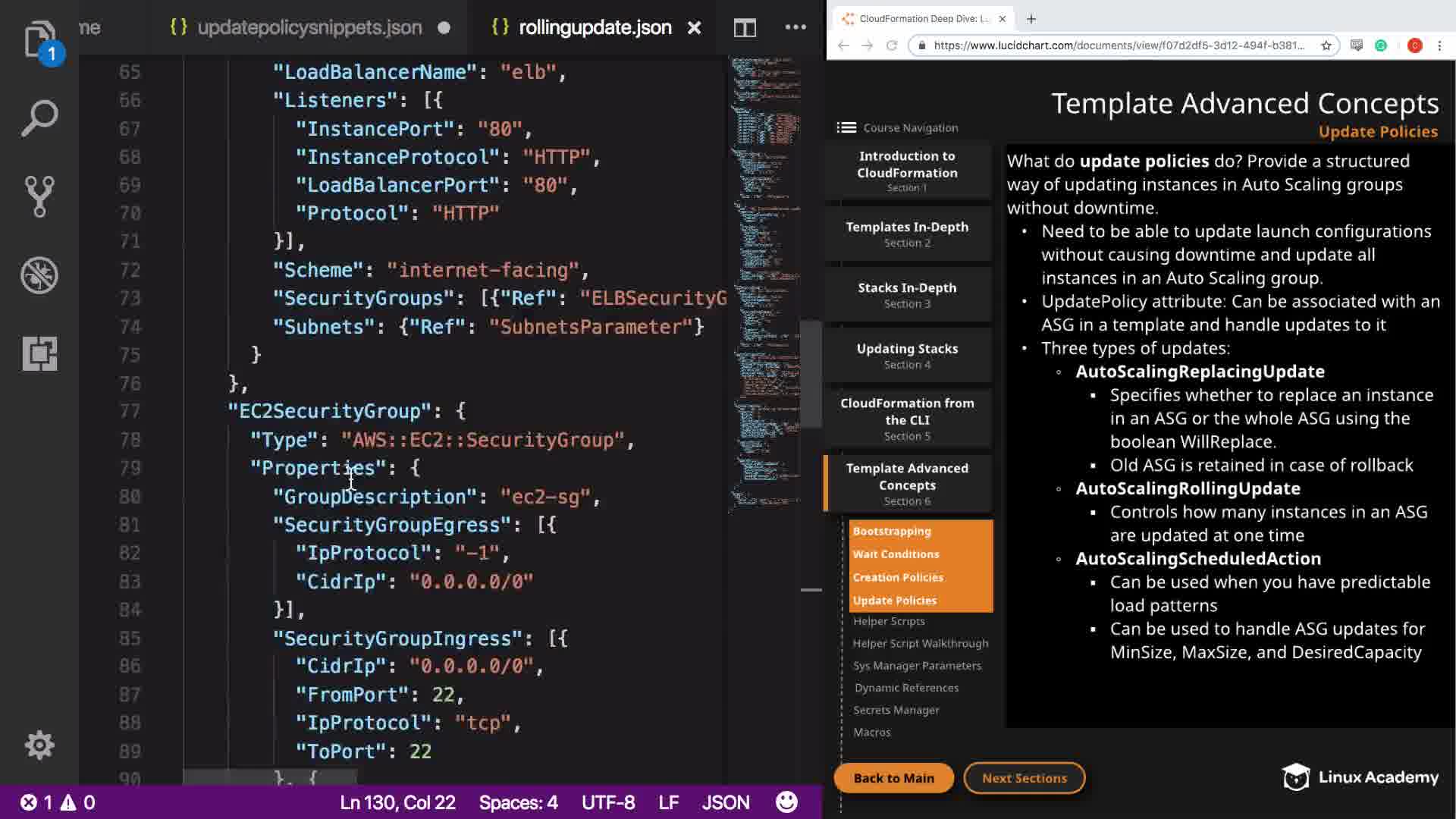Open the Extensions icon in activity bar

click(x=39, y=353)
